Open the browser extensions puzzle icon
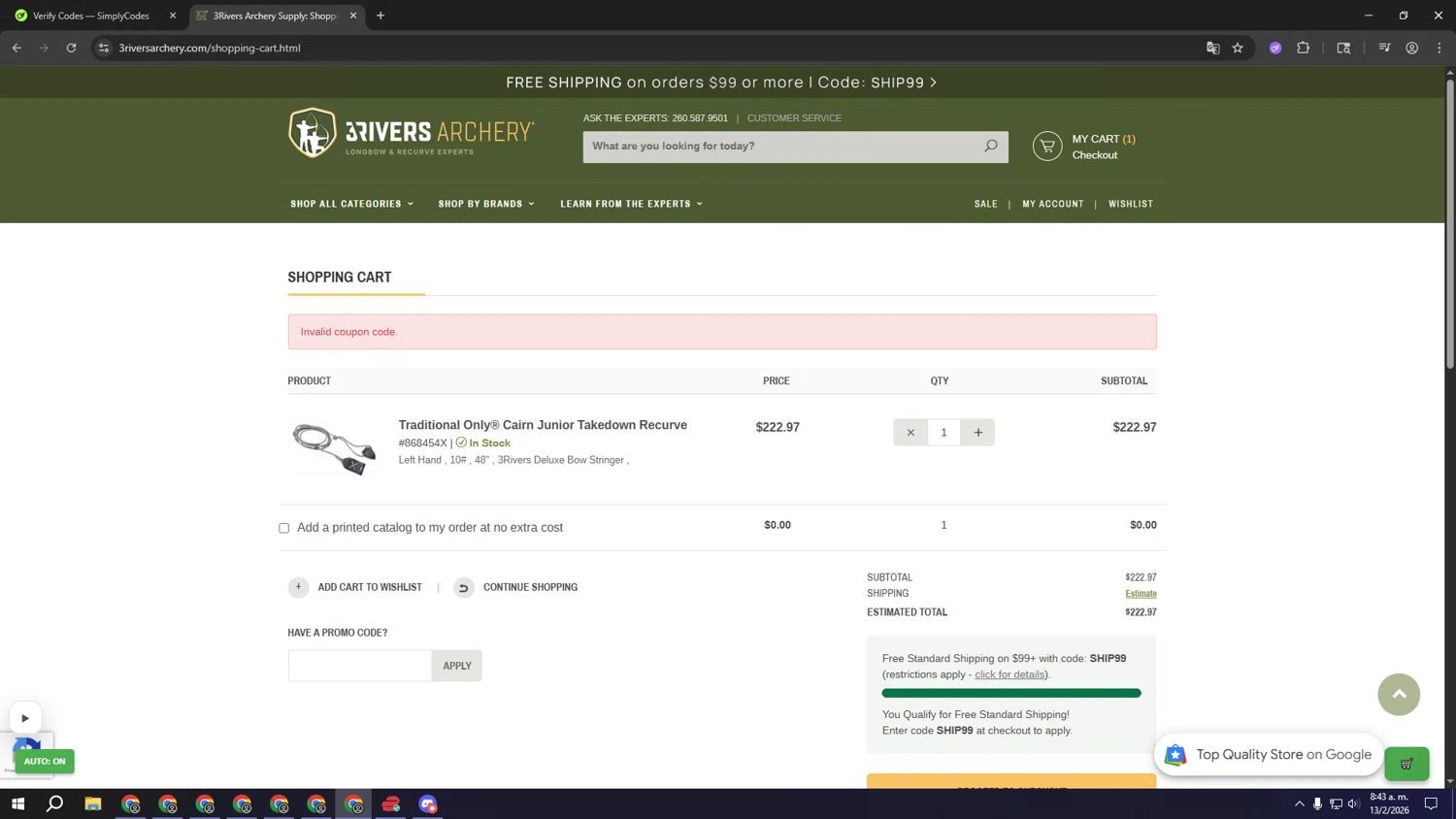 point(1304,48)
